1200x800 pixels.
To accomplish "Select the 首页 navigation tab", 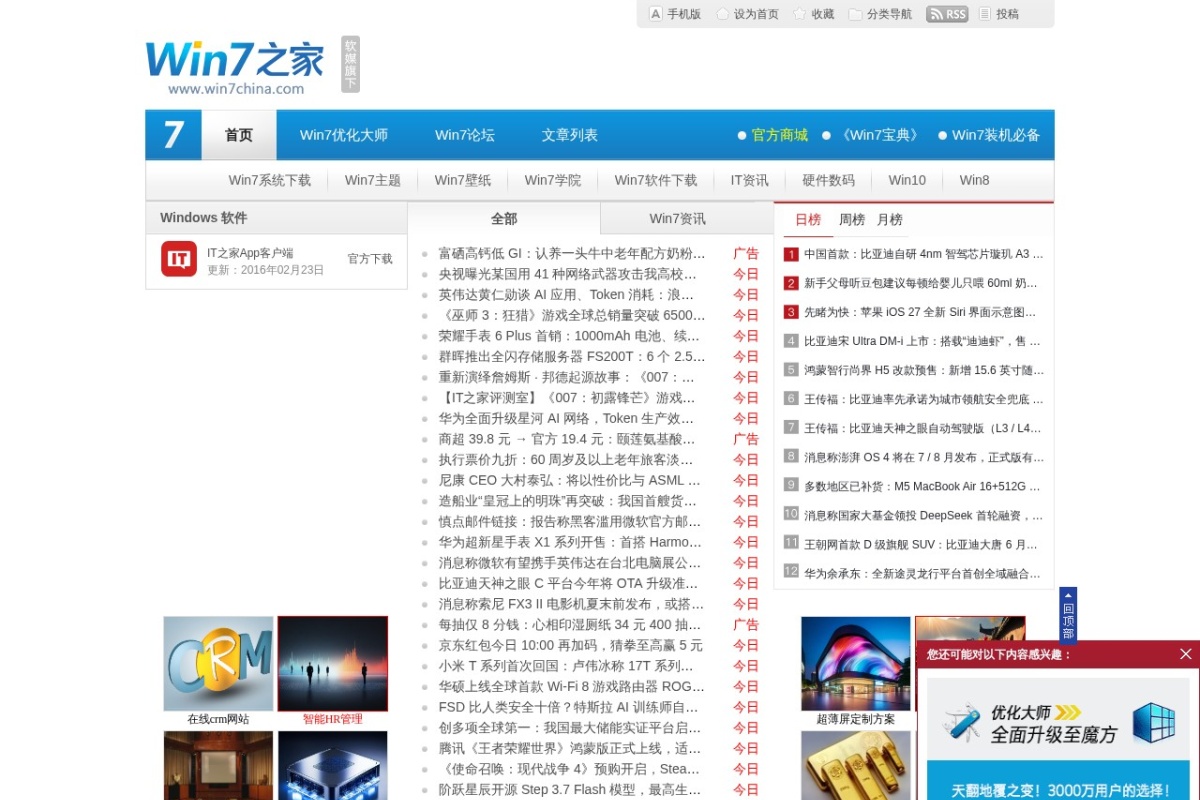I will click(239, 135).
